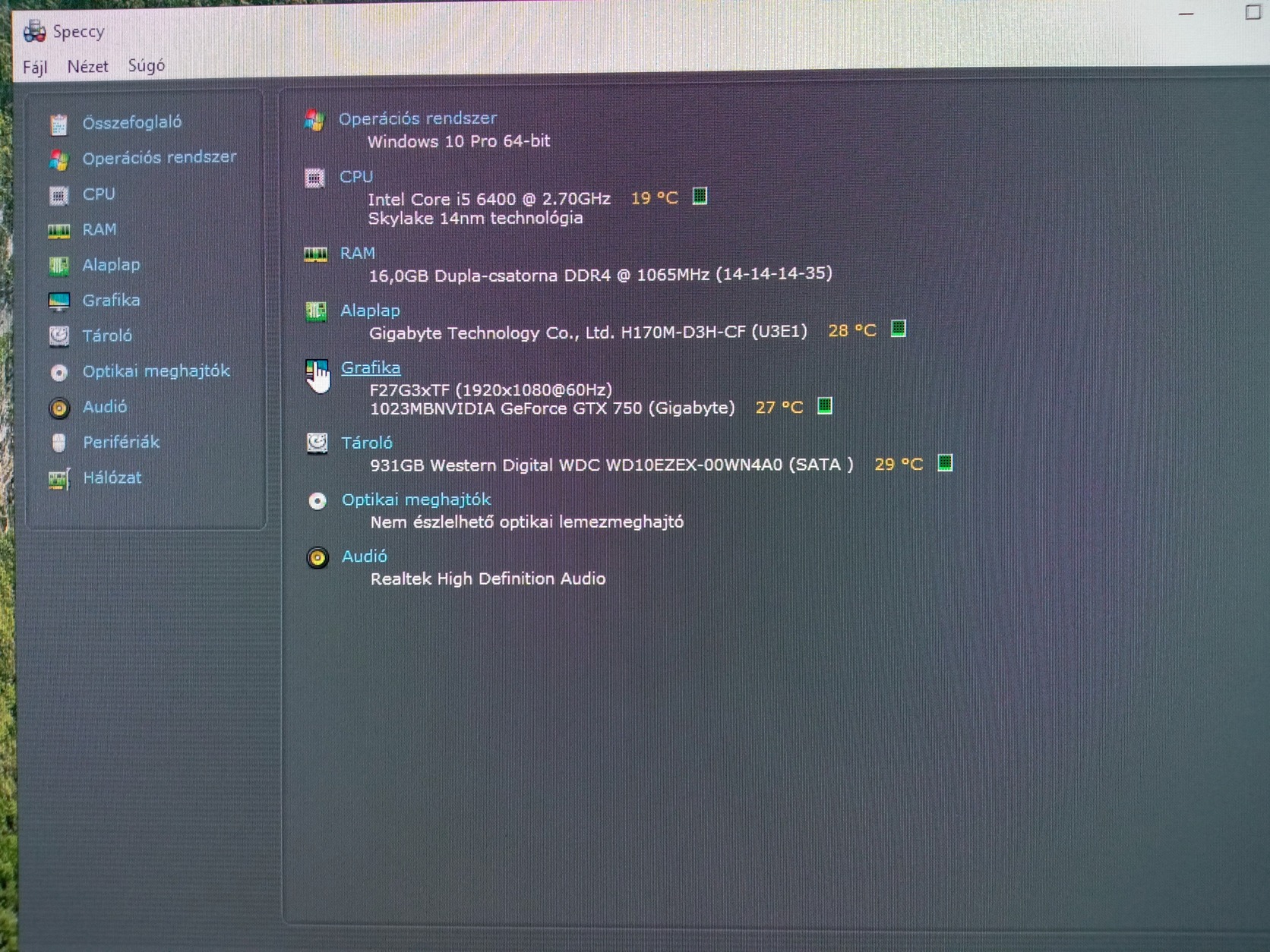The width and height of the screenshot is (1270, 952).
Task: Minimize the Speccy window
Action: pos(1186,14)
